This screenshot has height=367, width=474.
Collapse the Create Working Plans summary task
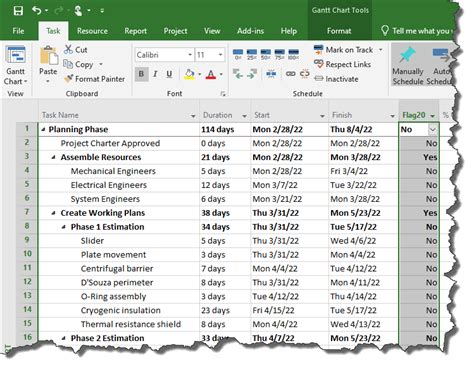tap(53, 213)
